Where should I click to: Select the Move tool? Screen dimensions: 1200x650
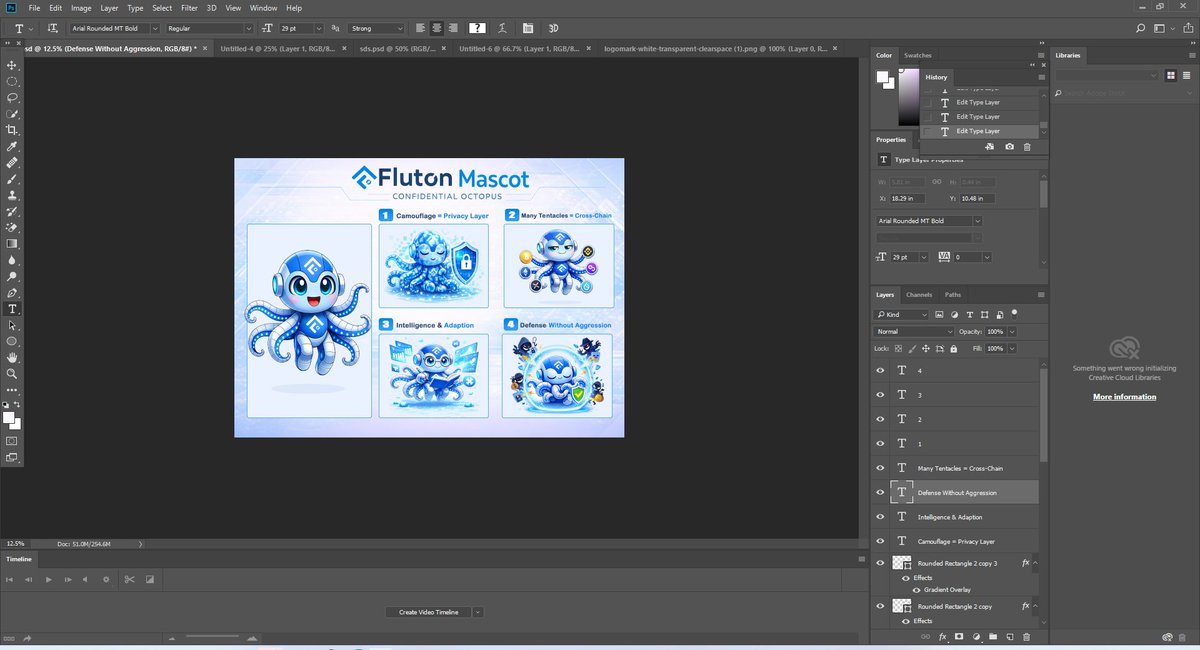12,65
